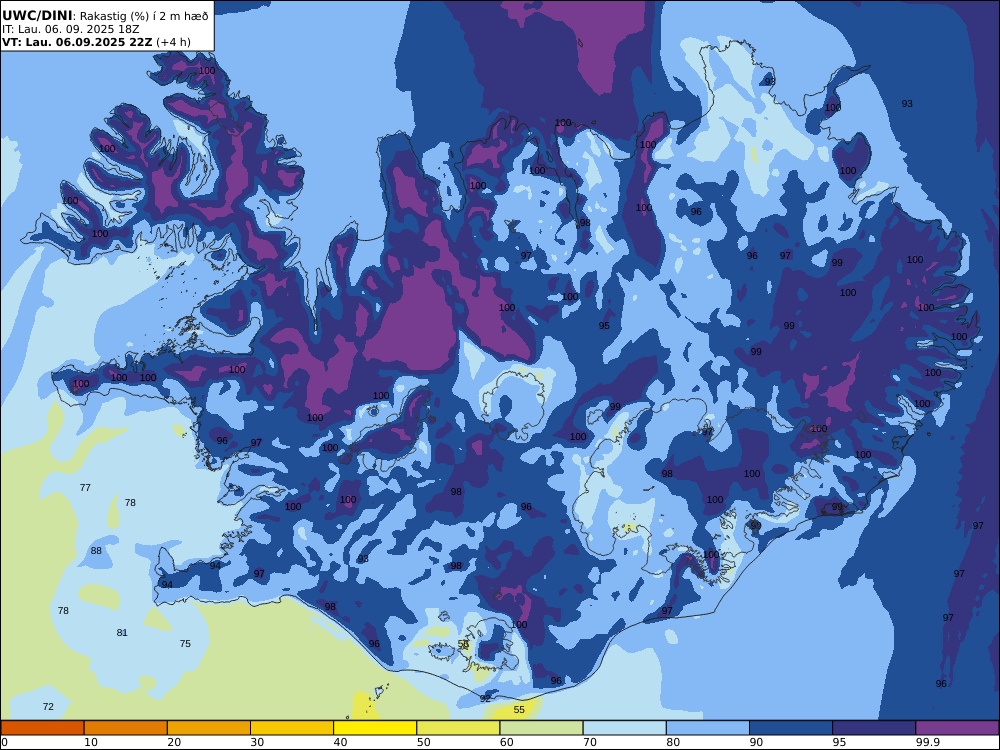Select the medium blue 80–90 legend swatch
This screenshot has height=750, width=1000.
point(708,728)
